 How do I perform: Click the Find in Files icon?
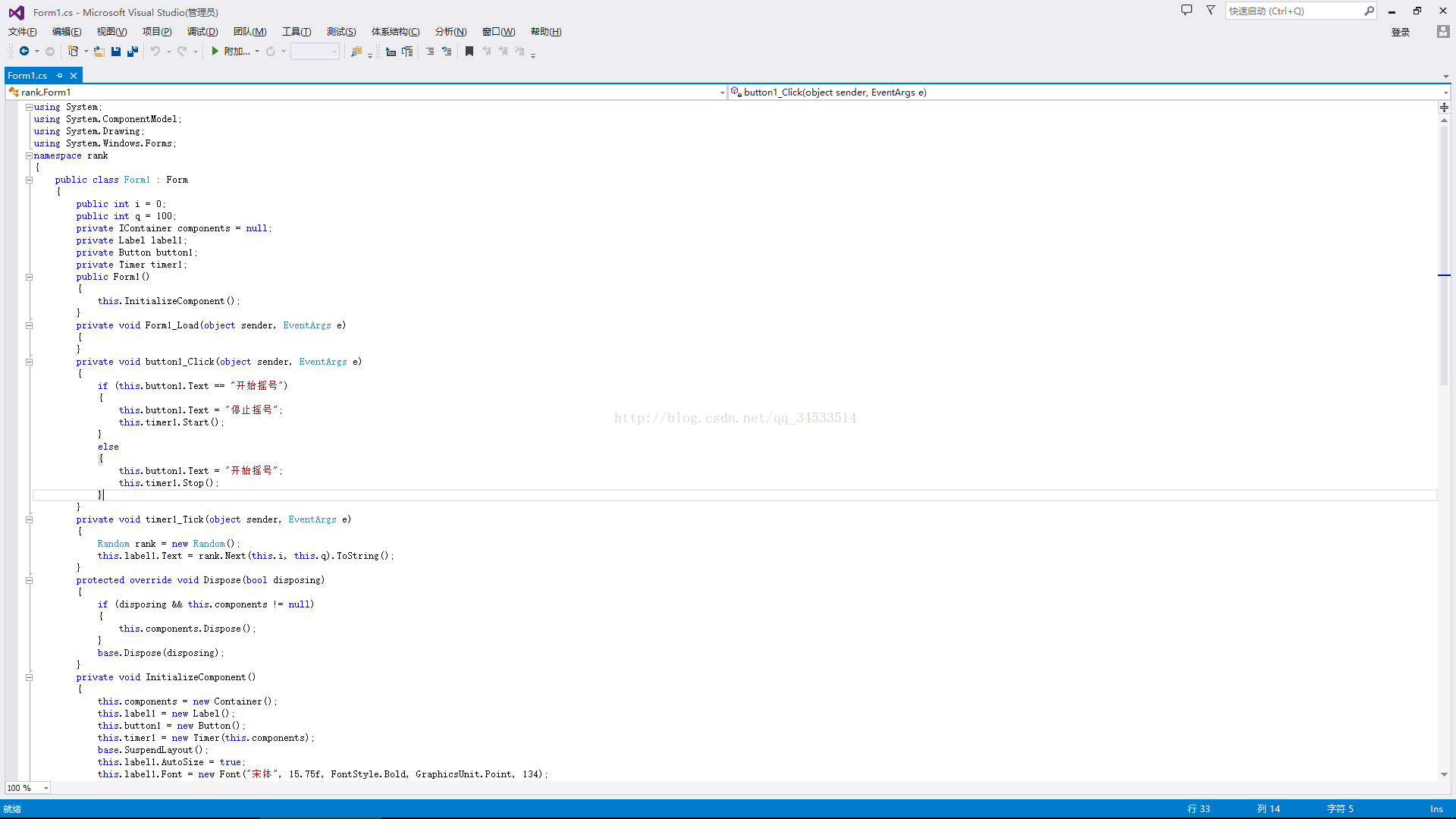(x=356, y=52)
